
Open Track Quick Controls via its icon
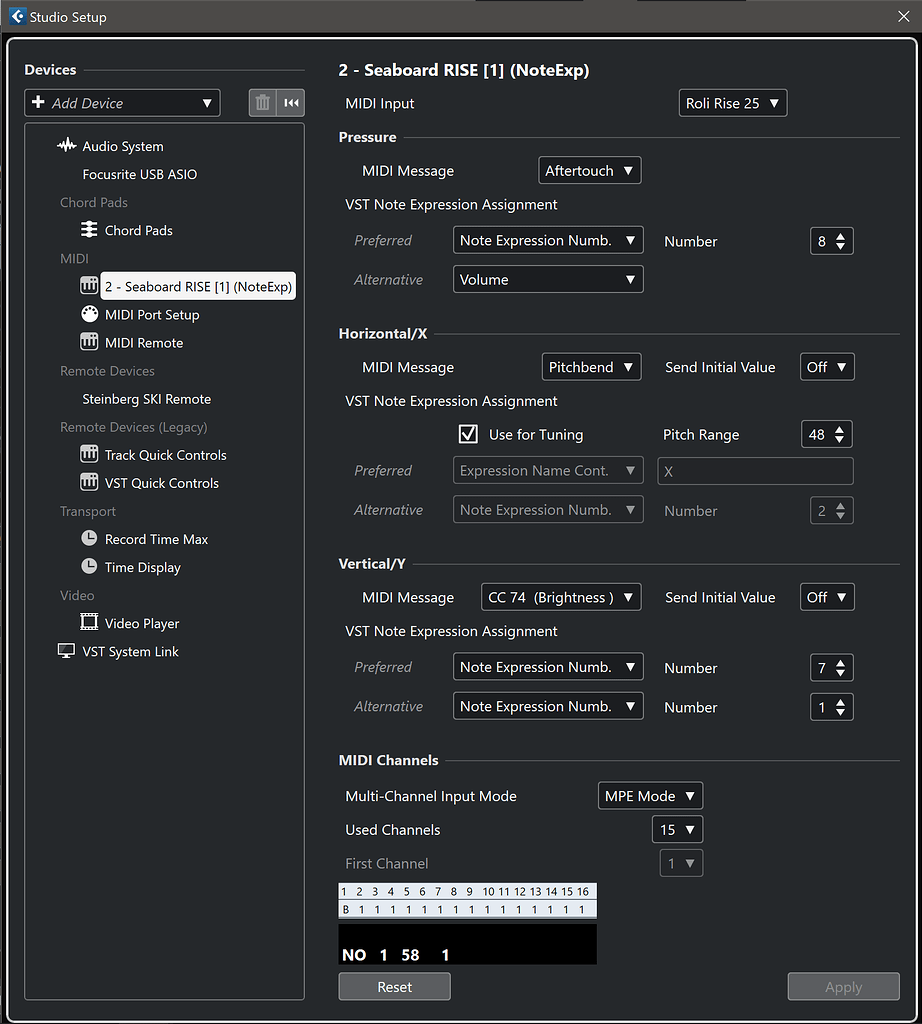89,454
